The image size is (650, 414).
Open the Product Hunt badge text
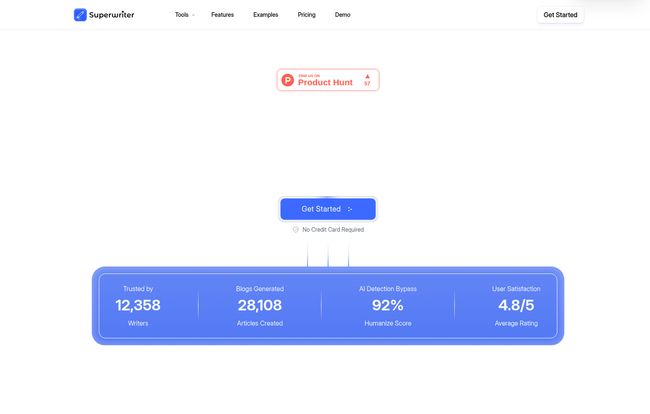pyautogui.click(x=325, y=81)
